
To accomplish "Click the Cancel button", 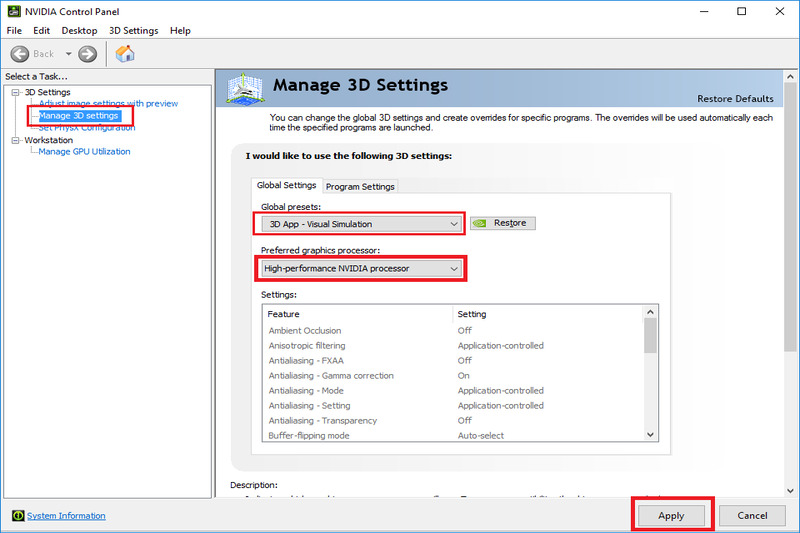I will (x=752, y=516).
